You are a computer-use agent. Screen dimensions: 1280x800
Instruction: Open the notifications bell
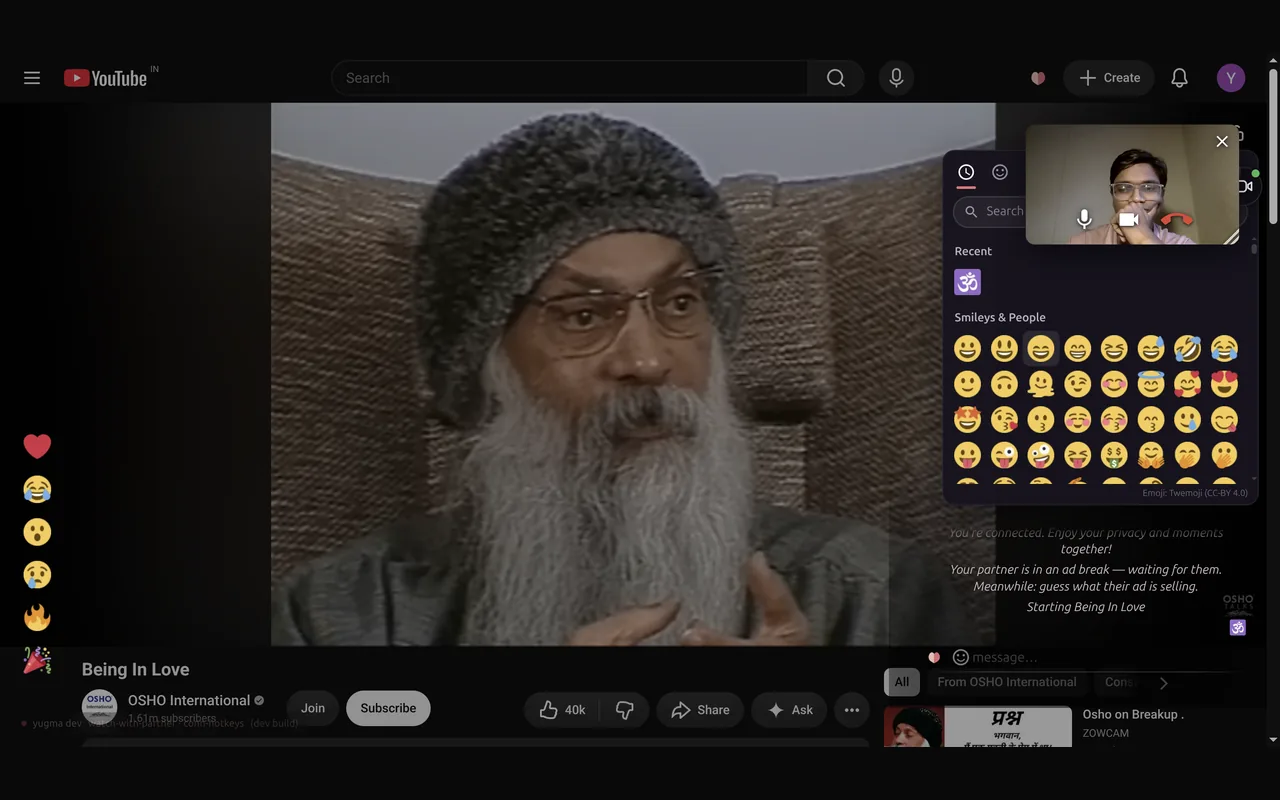tap(1180, 78)
